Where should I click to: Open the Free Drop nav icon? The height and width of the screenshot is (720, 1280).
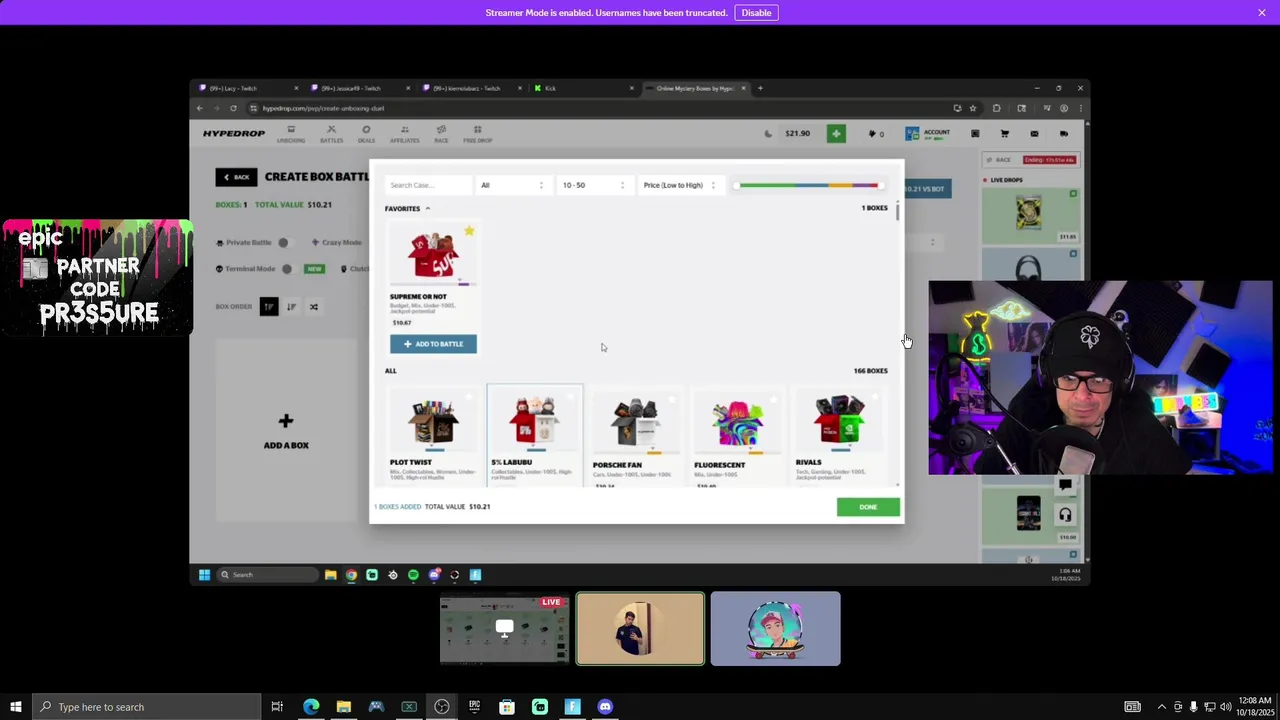coord(477,134)
